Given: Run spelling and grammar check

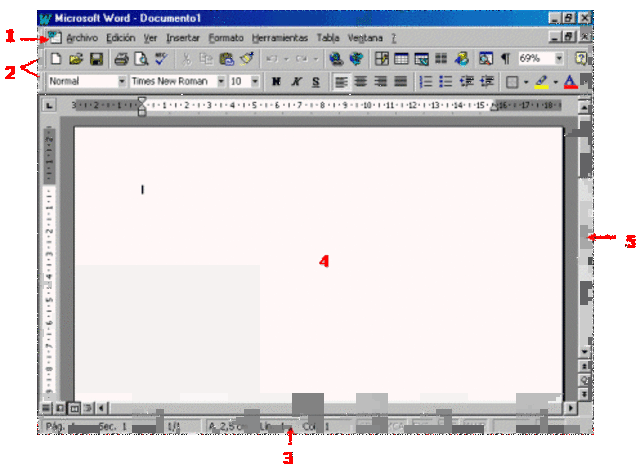Looking at the screenshot, I should (161, 59).
